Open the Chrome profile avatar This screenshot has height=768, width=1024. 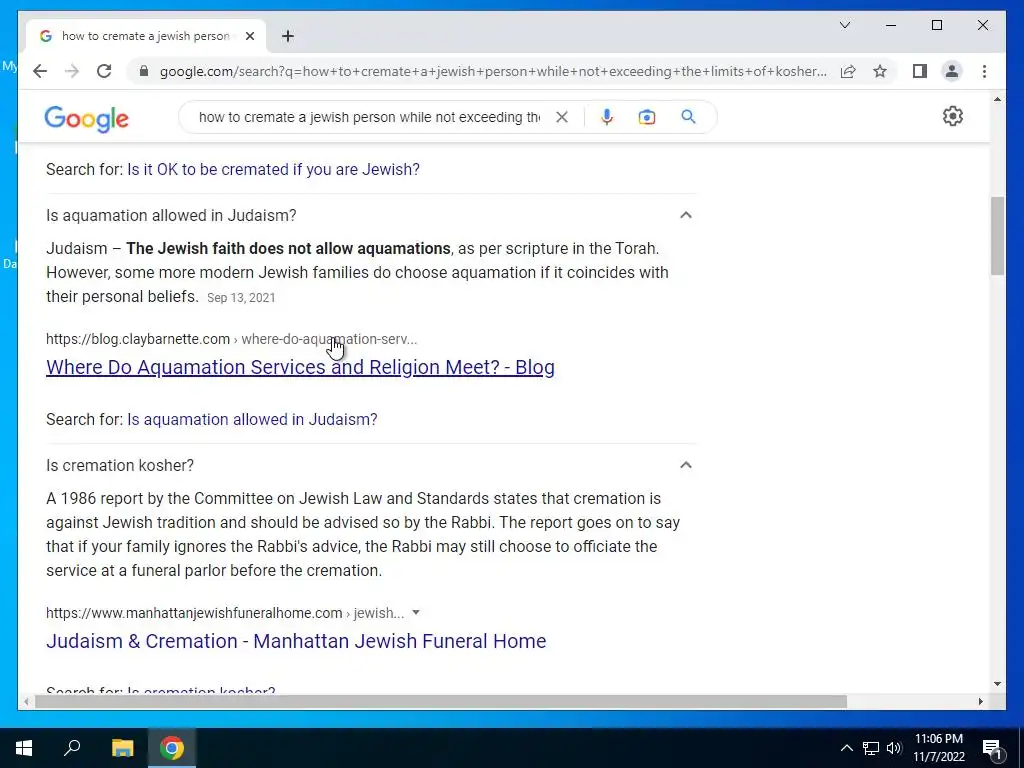(x=952, y=71)
